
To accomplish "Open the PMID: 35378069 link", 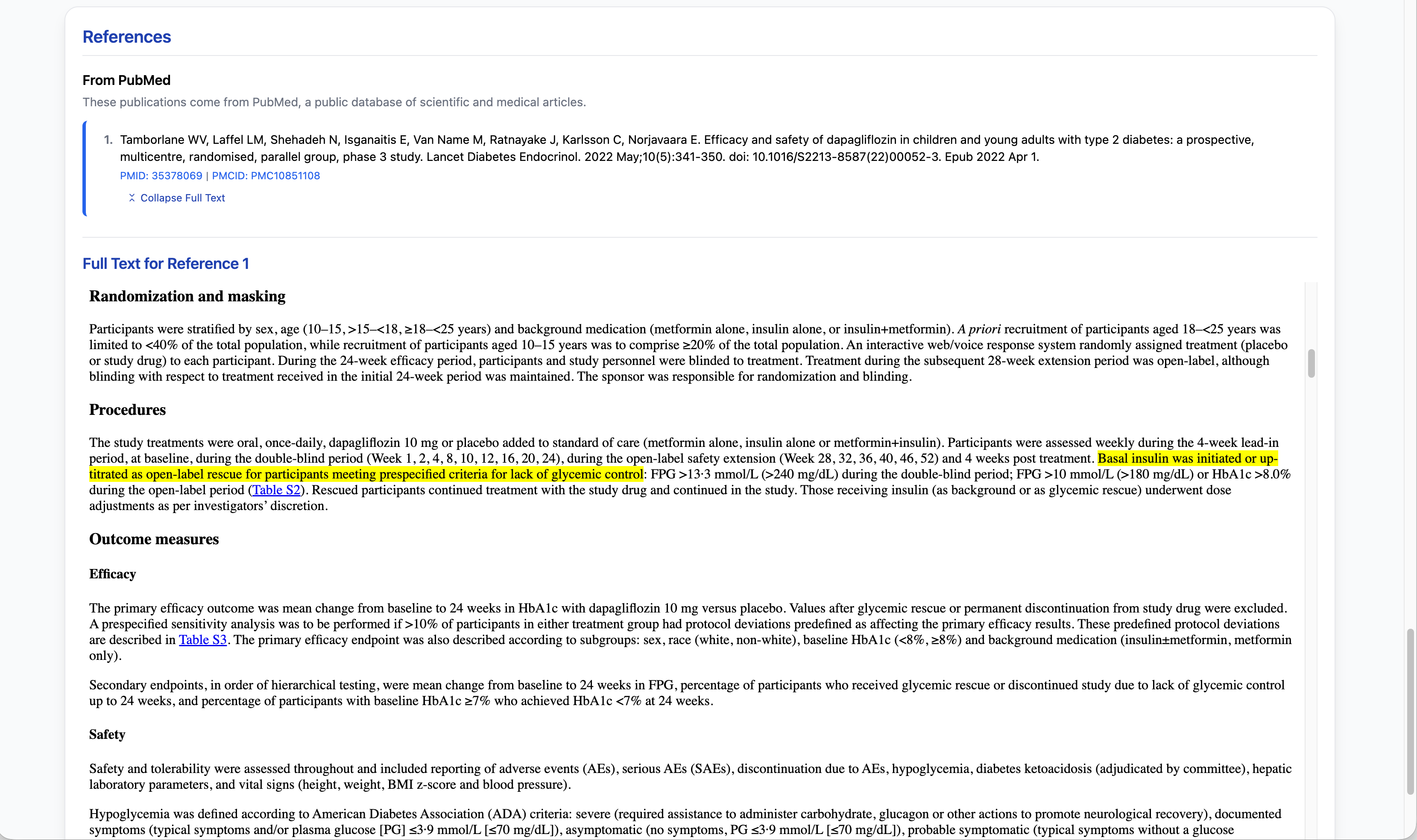I will (161, 175).
